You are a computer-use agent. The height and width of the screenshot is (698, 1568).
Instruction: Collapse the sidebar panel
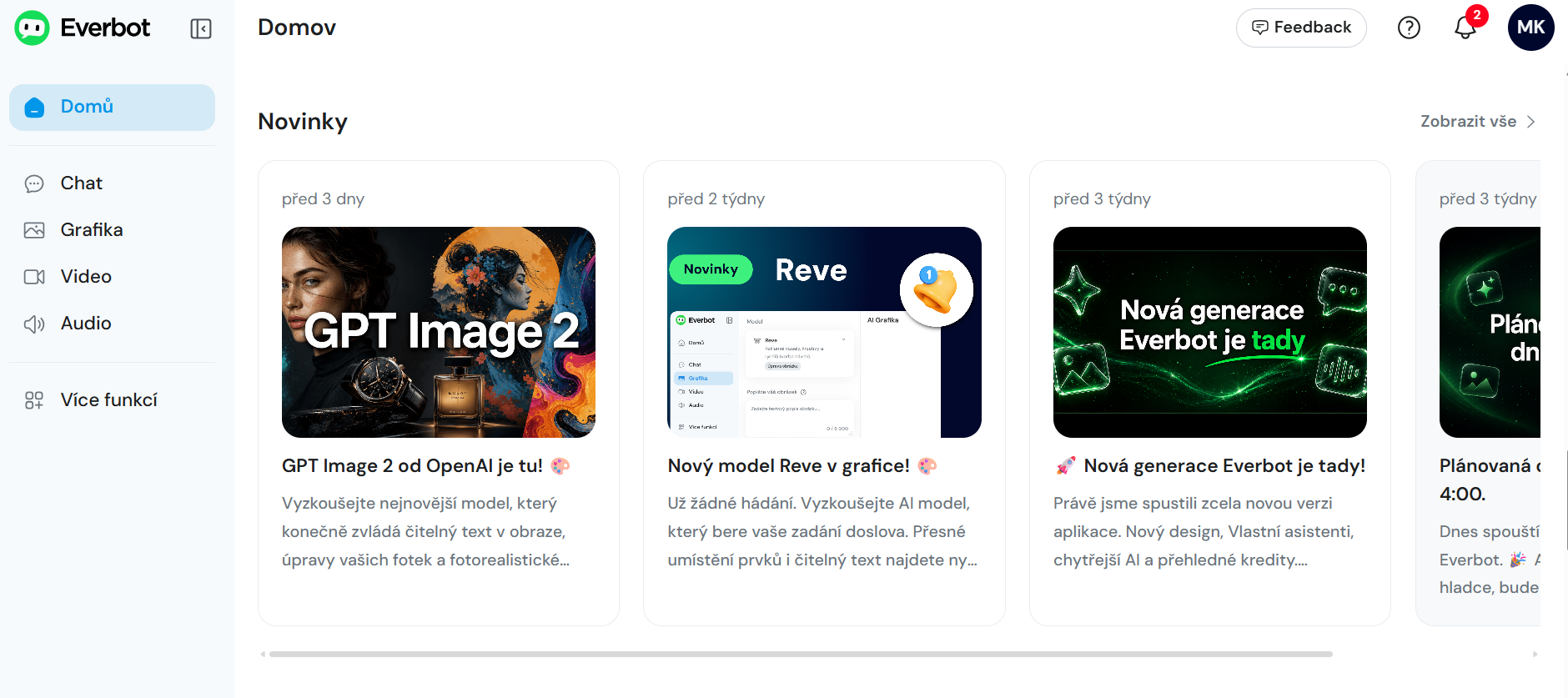[x=201, y=28]
